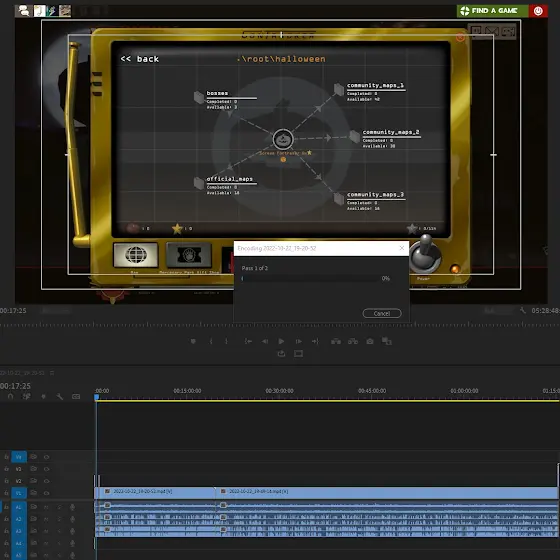The height and width of the screenshot is (560, 560).
Task: Toggle A2 track targeting button
Action: click(x=19, y=519)
